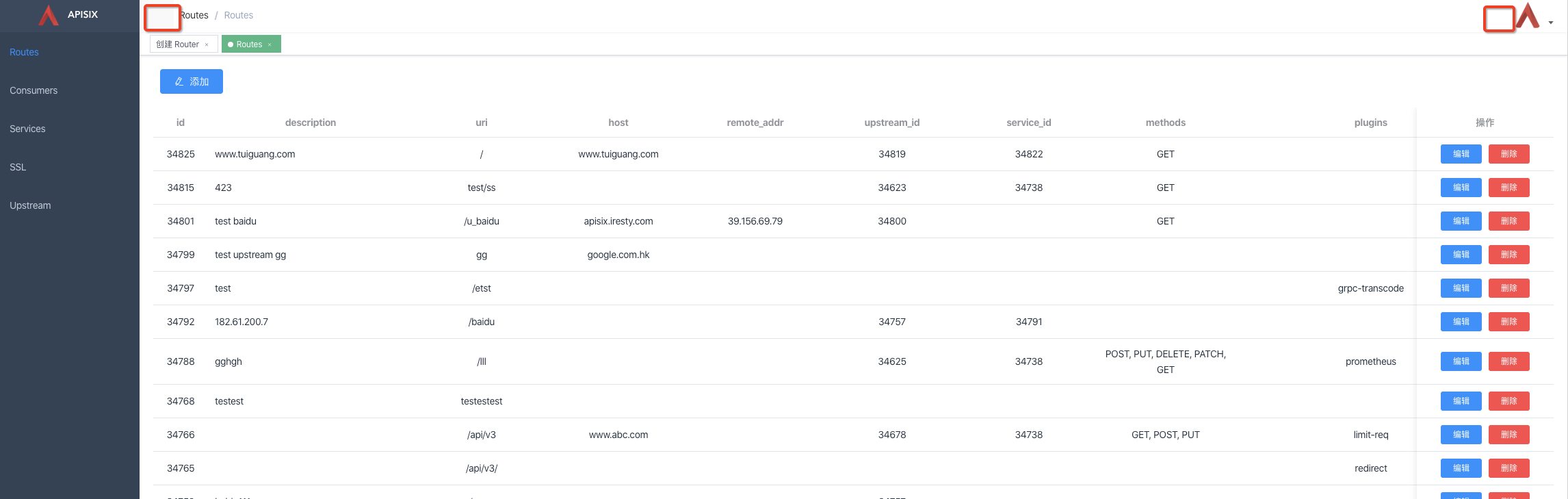Click the prometheus plugin cell
The width and height of the screenshot is (1568, 499).
[x=1371, y=361]
